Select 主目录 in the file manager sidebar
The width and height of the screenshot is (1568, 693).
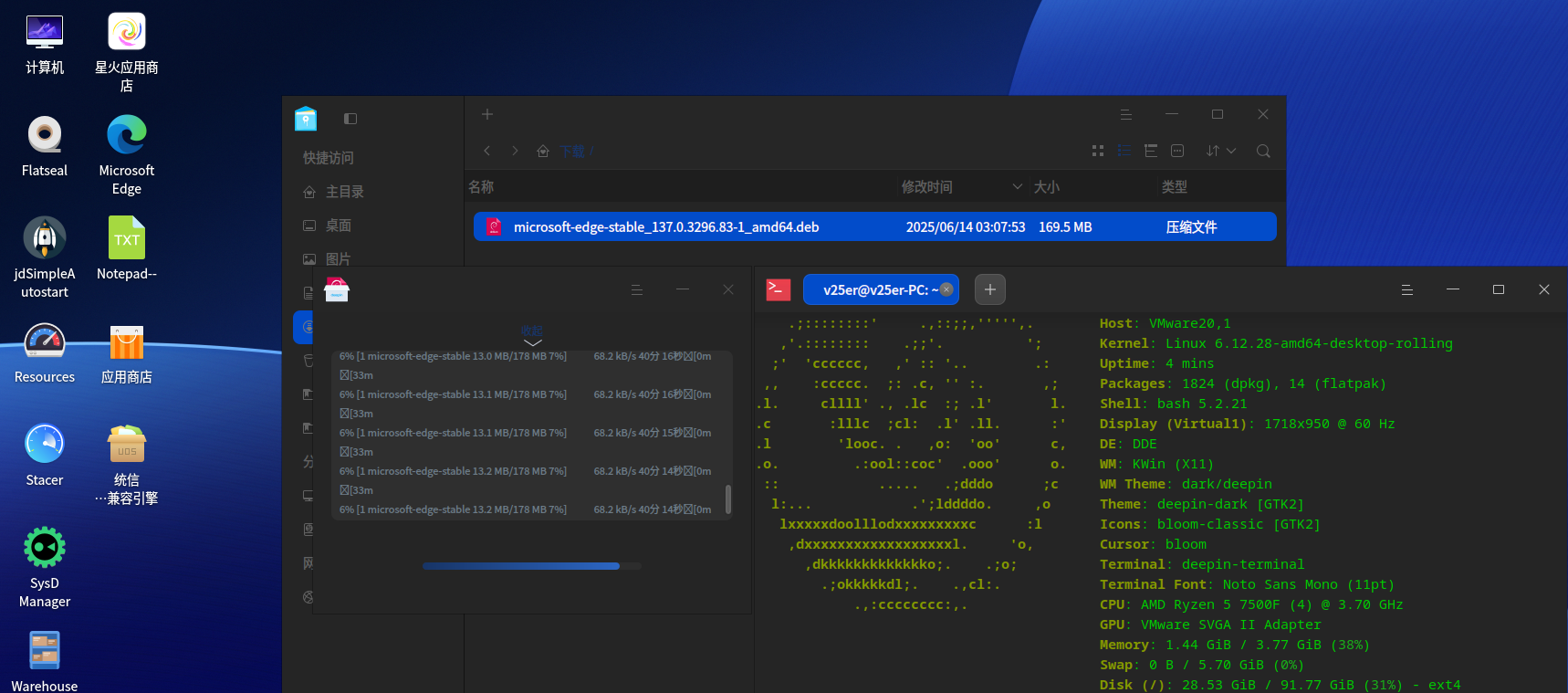(345, 192)
